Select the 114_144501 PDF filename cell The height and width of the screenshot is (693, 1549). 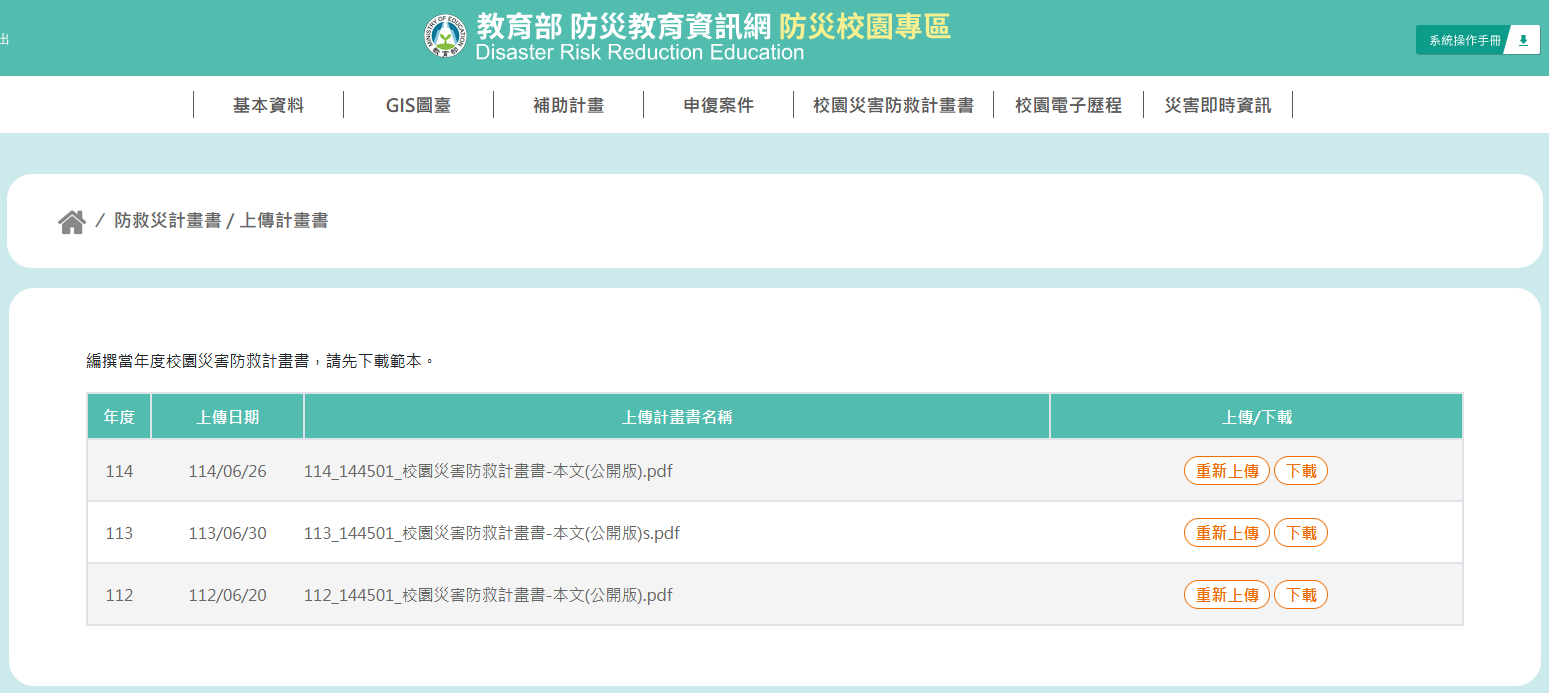tap(488, 471)
